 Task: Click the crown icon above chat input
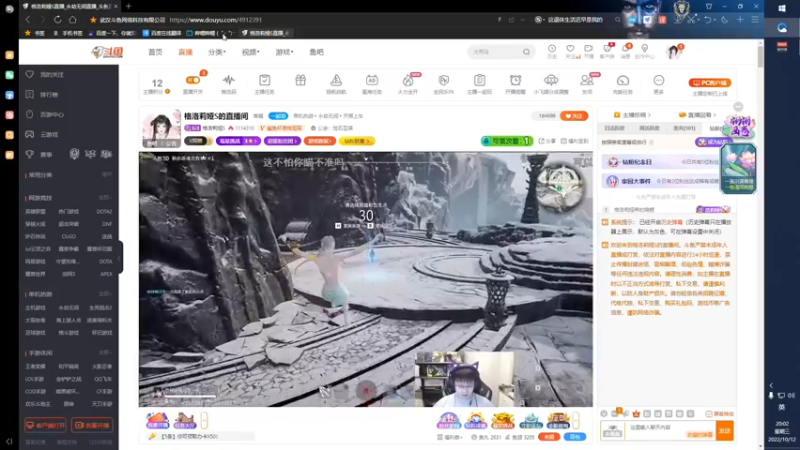636,414
